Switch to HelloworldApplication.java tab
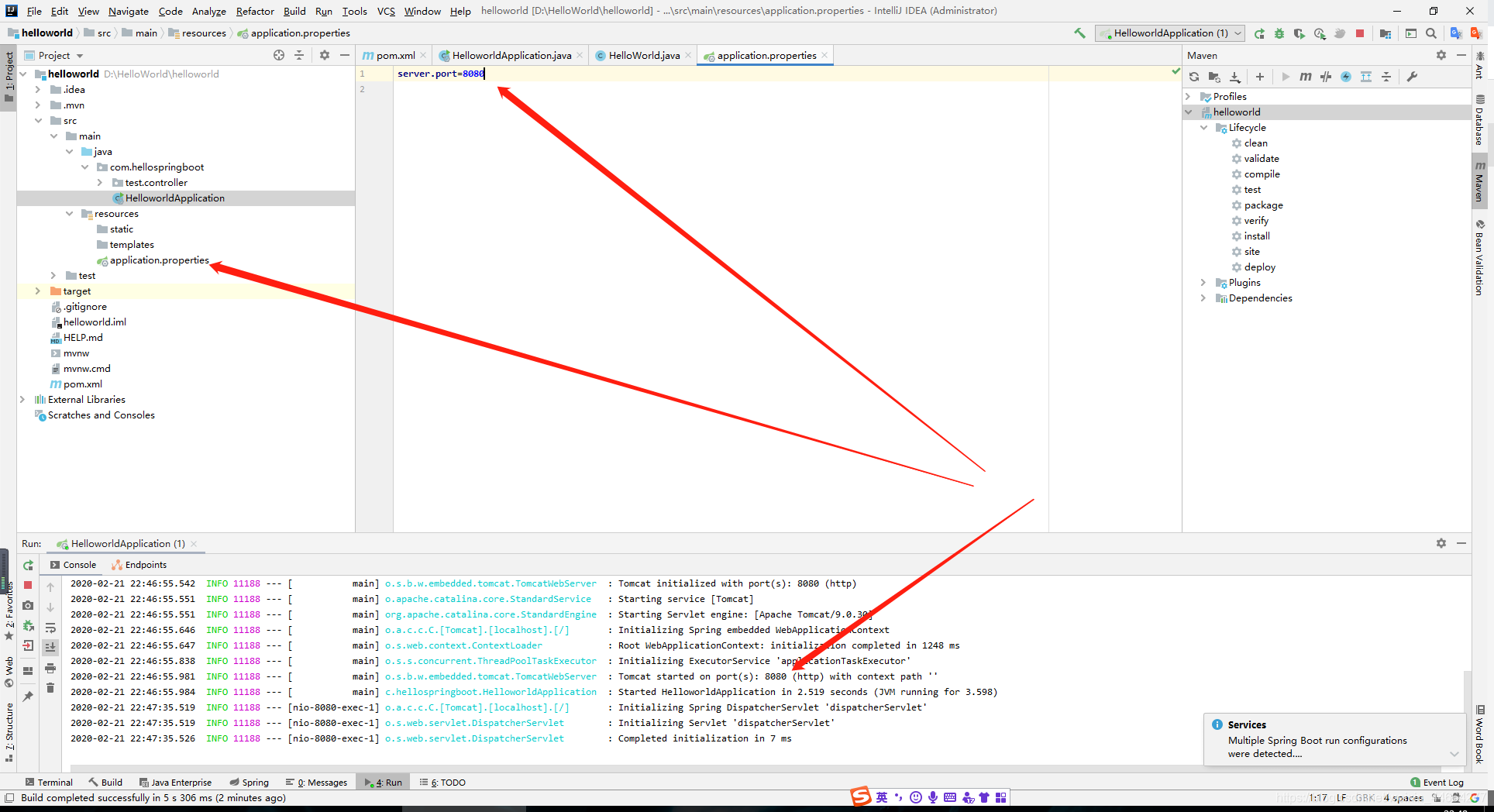 click(511, 55)
